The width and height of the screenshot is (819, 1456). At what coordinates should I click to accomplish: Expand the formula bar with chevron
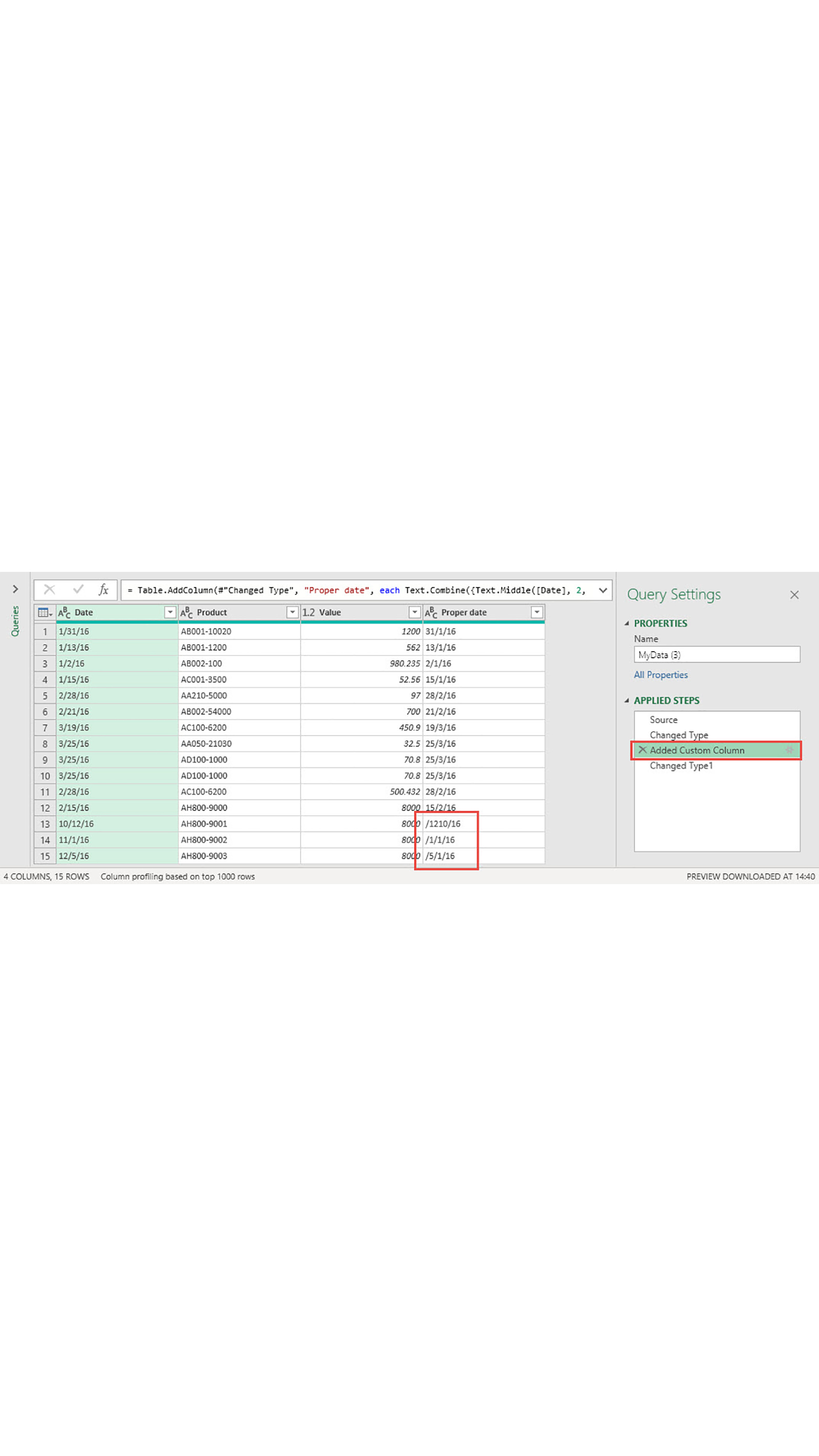coord(603,590)
